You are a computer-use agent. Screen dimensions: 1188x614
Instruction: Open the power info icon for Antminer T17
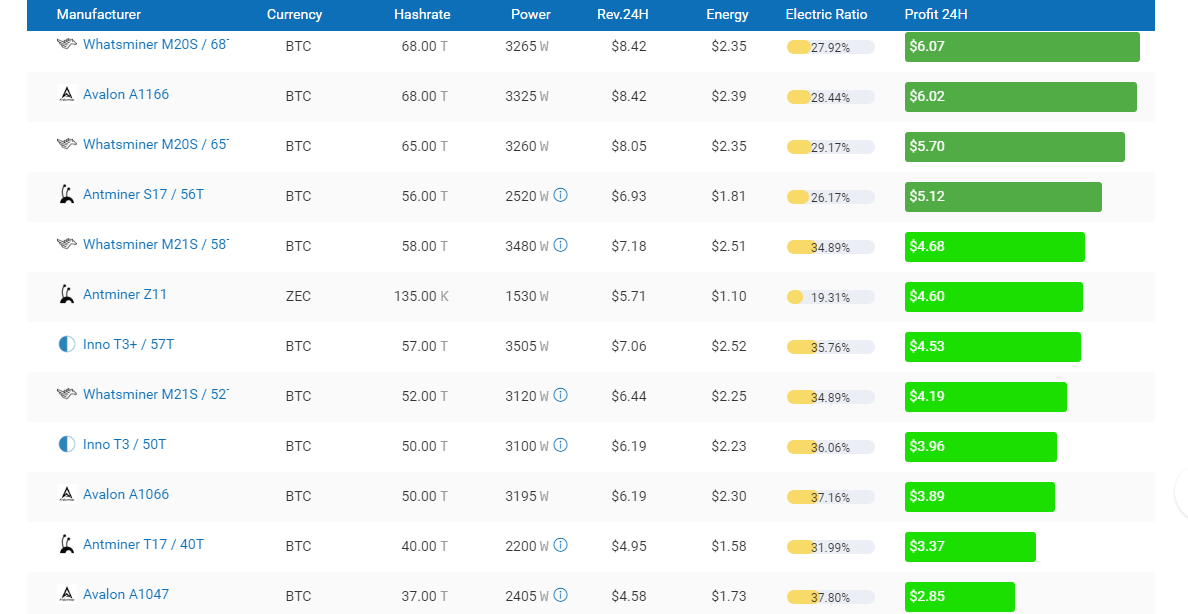coord(561,545)
